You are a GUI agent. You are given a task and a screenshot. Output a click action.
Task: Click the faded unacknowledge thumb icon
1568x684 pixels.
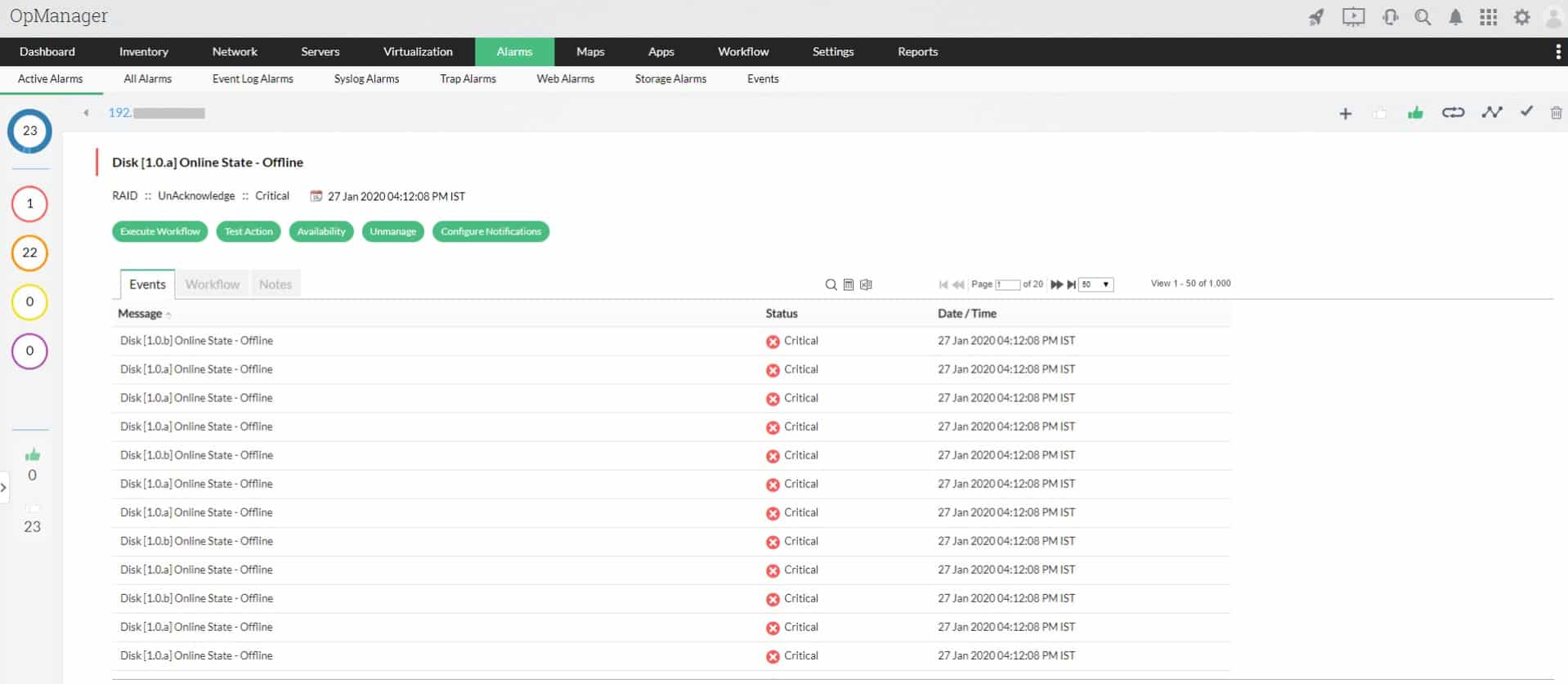[1380, 113]
